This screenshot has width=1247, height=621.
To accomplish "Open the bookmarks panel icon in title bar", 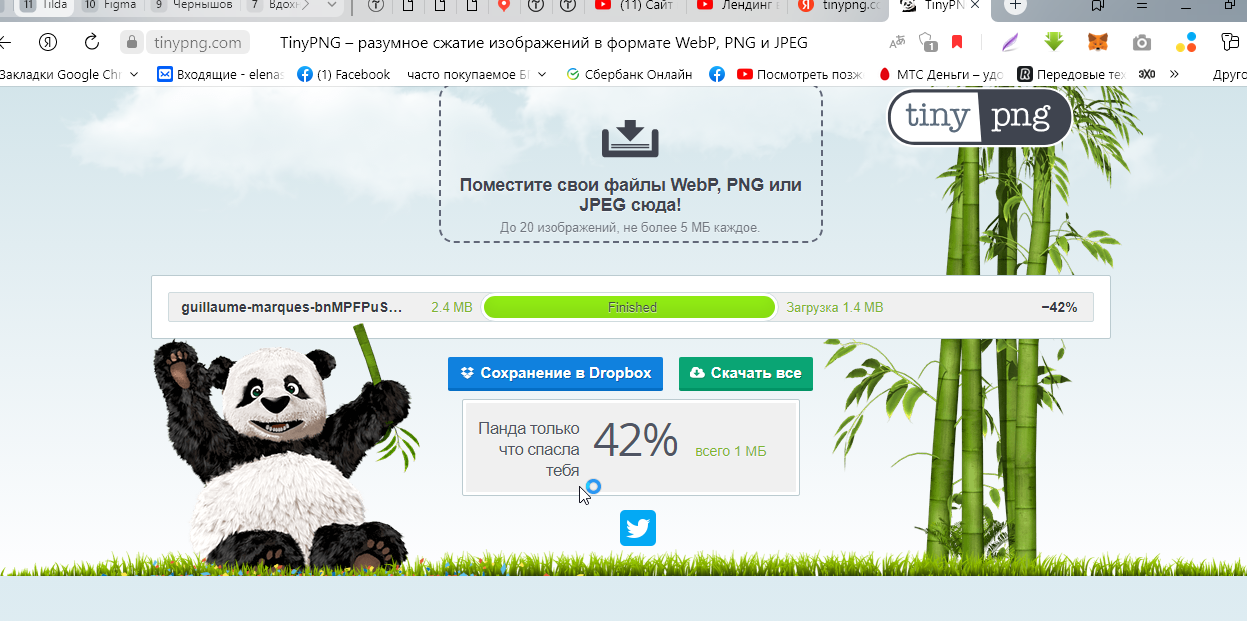I will (1098, 5).
